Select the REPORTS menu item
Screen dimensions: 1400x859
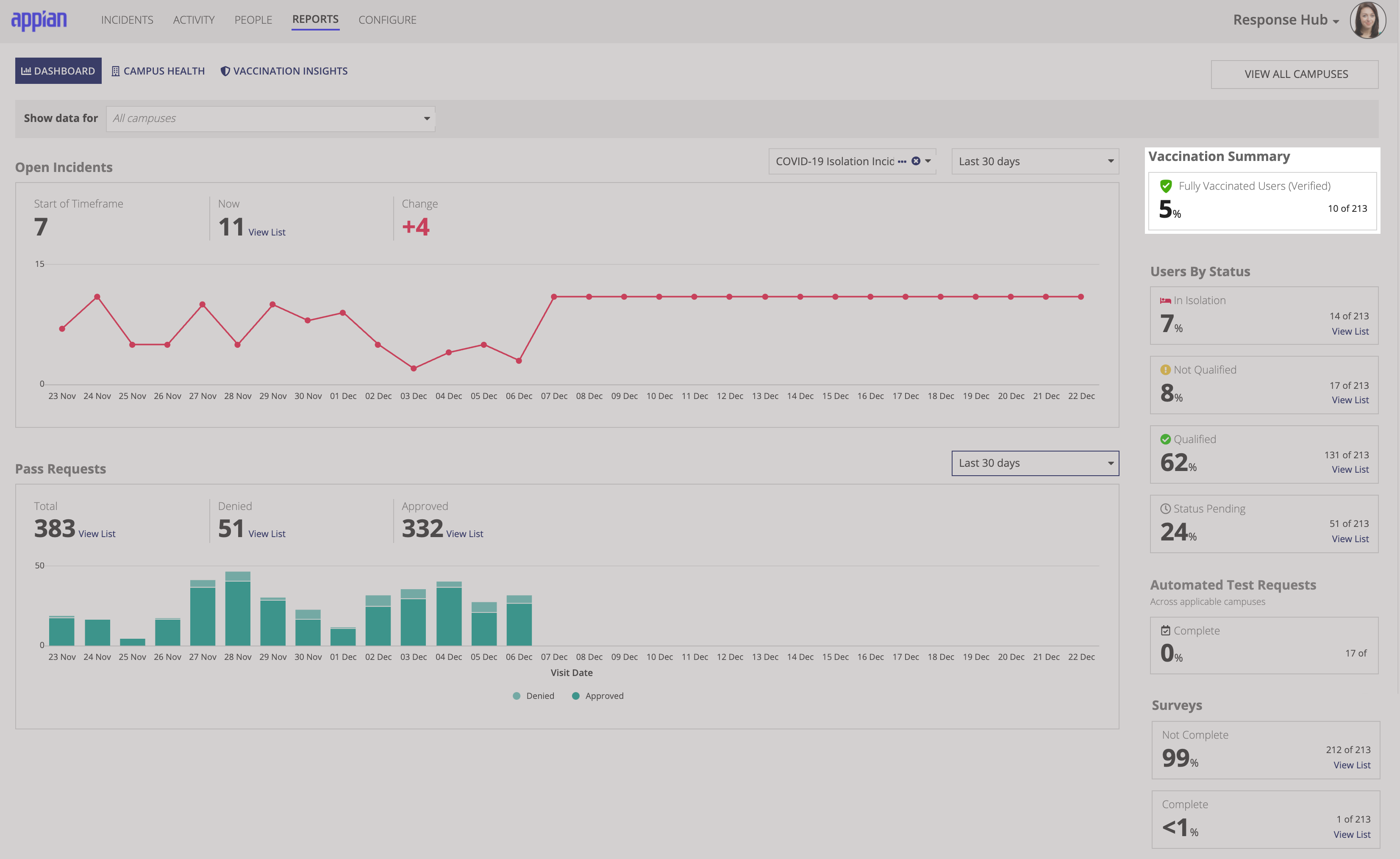(x=315, y=19)
